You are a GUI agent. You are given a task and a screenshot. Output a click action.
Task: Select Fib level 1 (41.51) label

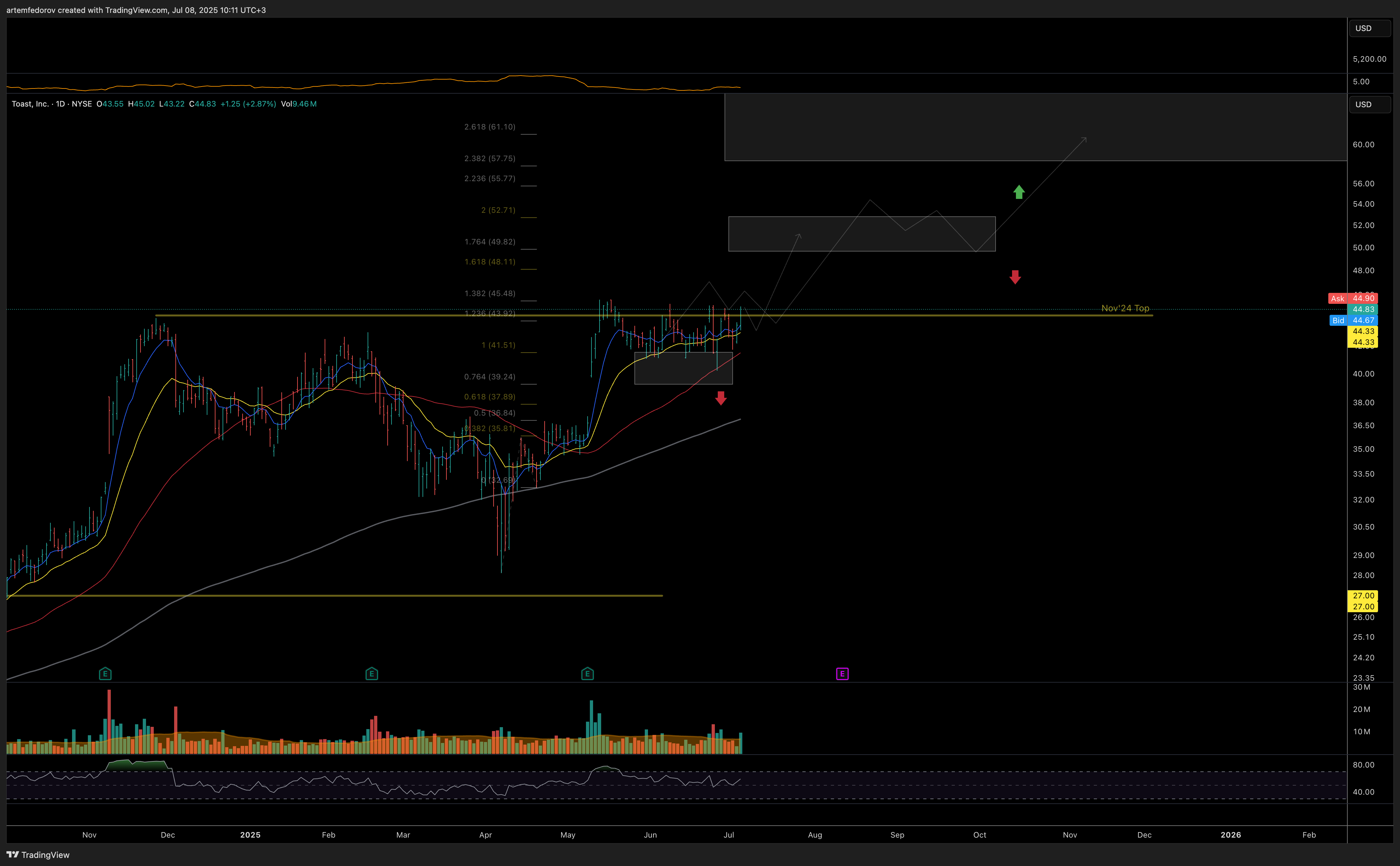coord(498,345)
